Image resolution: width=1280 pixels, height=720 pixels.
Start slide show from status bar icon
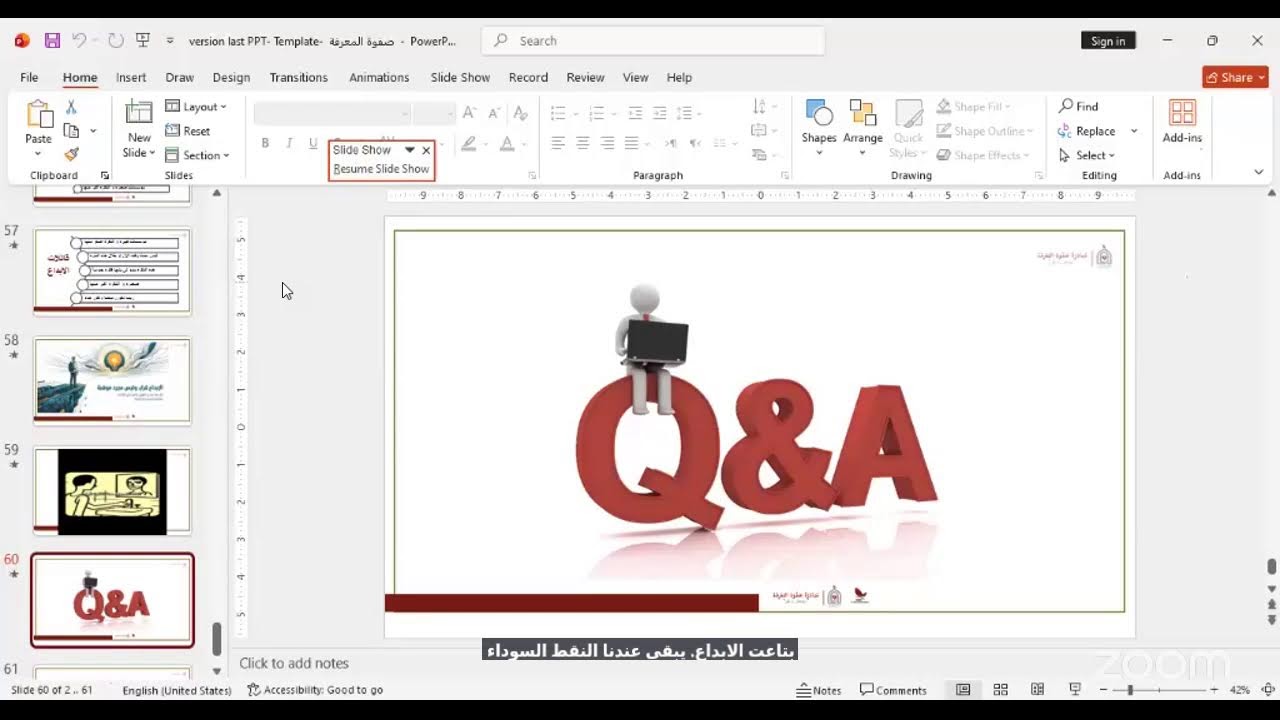pos(1075,690)
